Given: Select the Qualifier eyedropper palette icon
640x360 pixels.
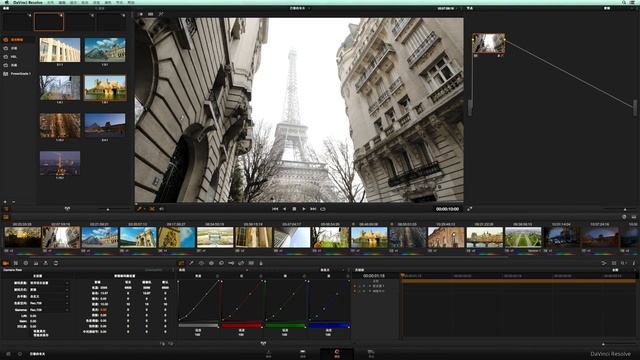Looking at the screenshot, I should point(191,263).
